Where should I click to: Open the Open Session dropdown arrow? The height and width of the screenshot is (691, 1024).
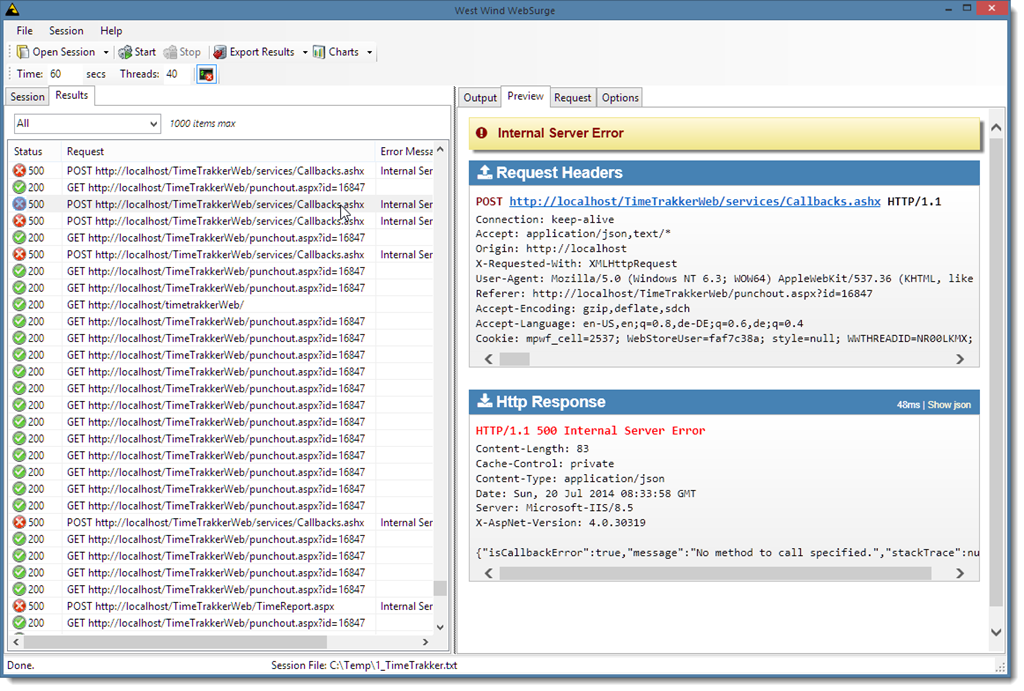click(106, 52)
